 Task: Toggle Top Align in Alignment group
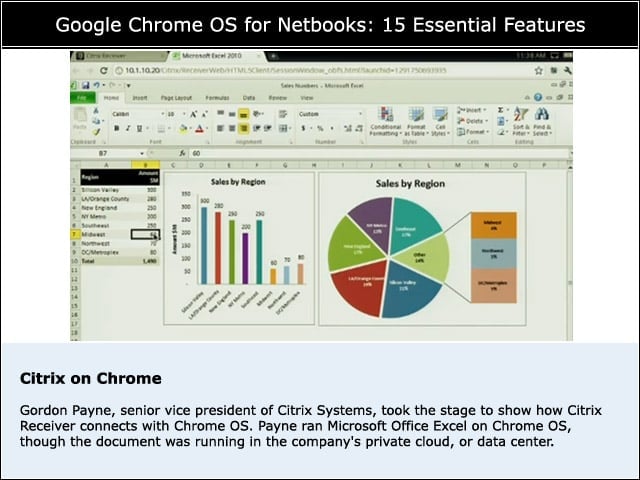[220, 113]
